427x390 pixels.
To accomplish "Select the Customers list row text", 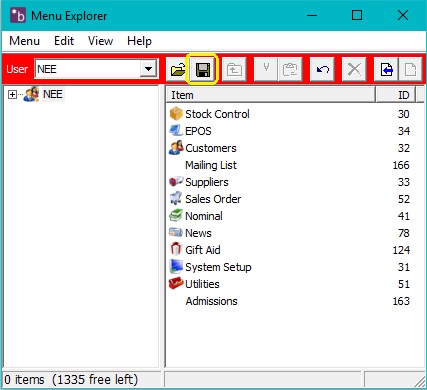I will point(211,148).
